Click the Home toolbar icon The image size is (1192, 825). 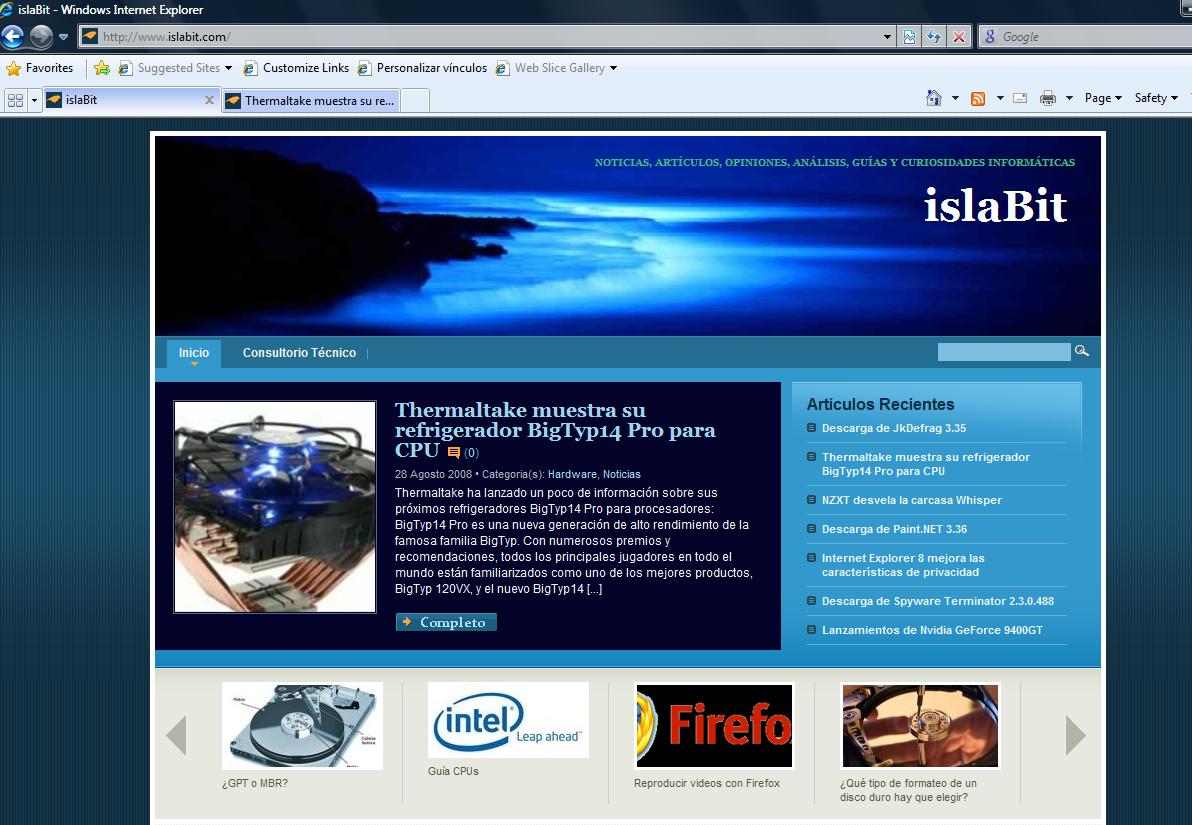pyautogui.click(x=934, y=98)
